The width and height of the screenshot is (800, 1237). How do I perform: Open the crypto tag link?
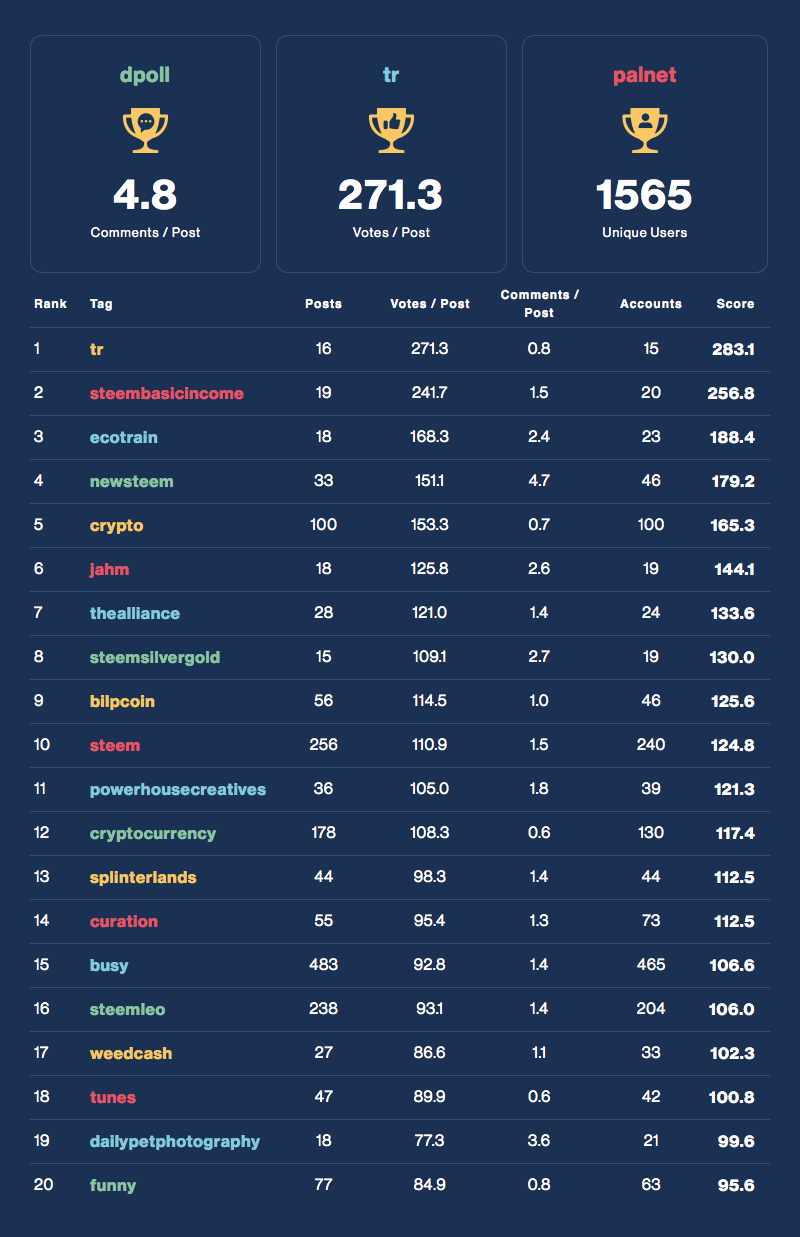[x=116, y=525]
